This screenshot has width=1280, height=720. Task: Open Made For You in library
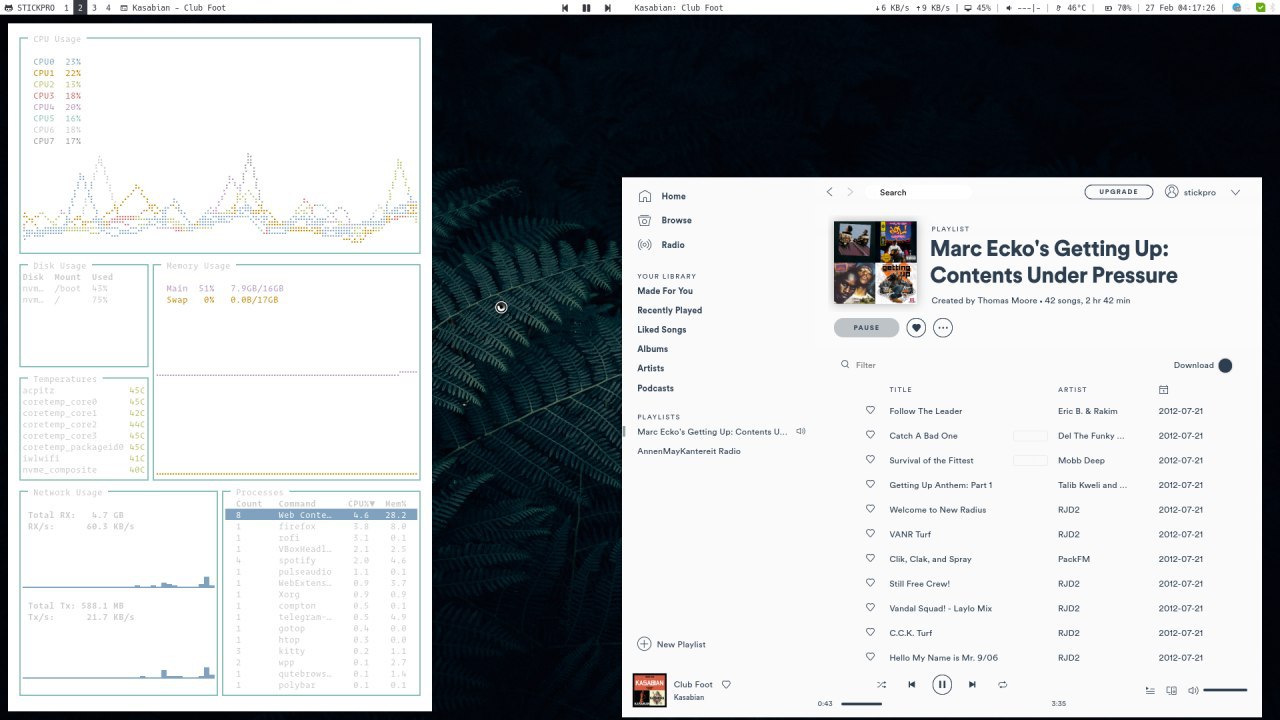pos(665,291)
